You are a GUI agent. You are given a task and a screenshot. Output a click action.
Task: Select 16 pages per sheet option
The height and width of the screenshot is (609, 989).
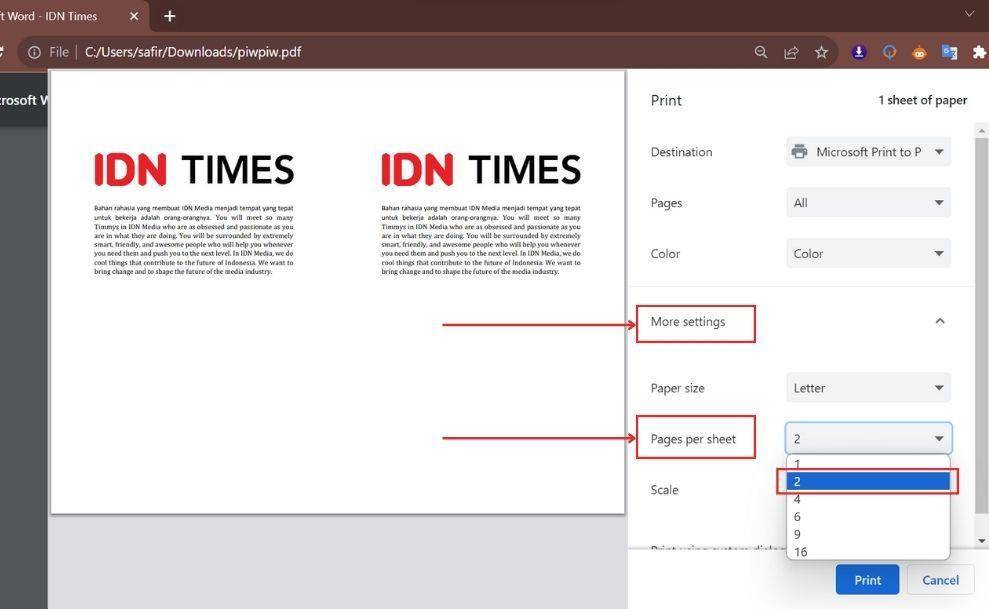(868, 552)
